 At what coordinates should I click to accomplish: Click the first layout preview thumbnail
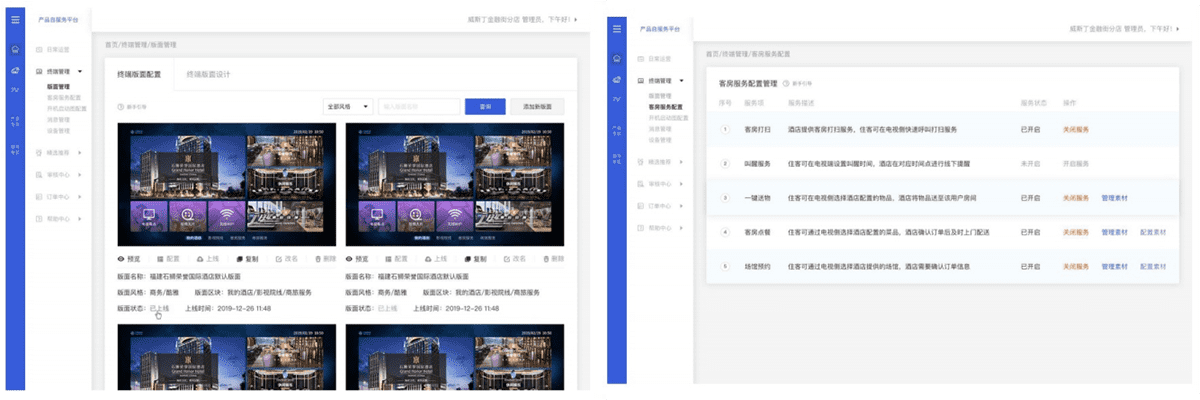[226, 184]
